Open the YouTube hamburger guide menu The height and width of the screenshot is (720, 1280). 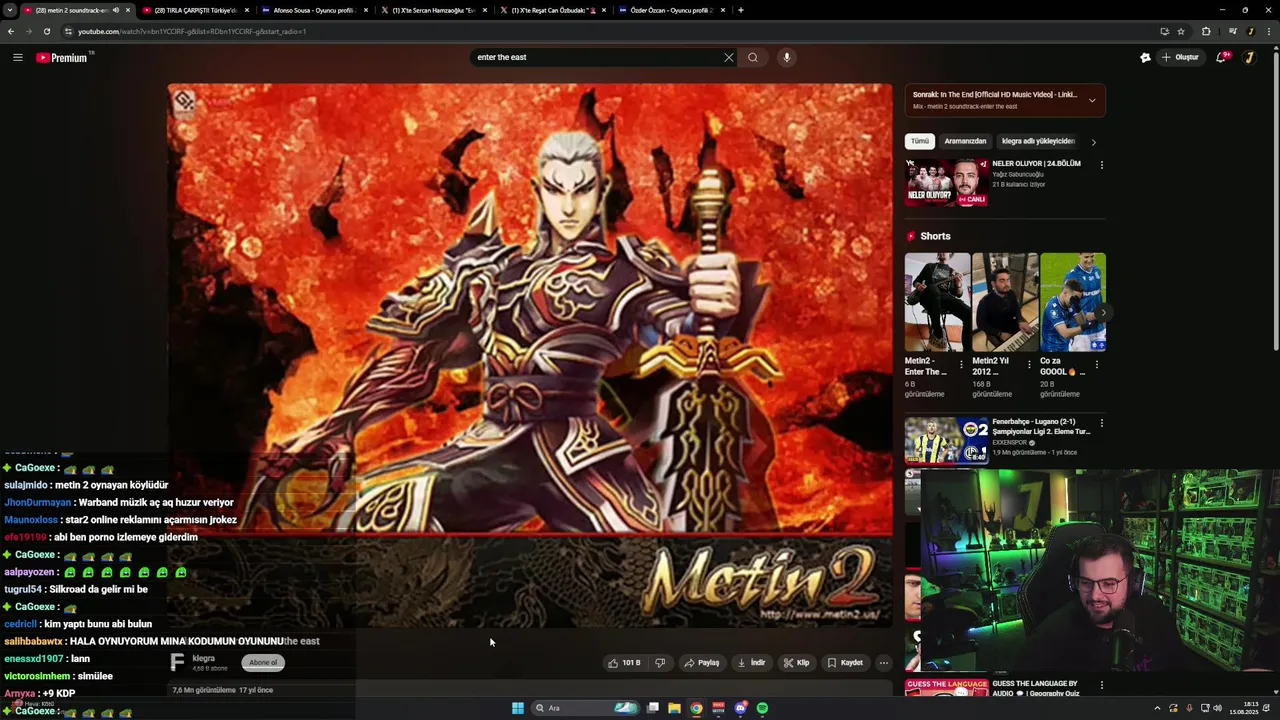(x=17, y=57)
